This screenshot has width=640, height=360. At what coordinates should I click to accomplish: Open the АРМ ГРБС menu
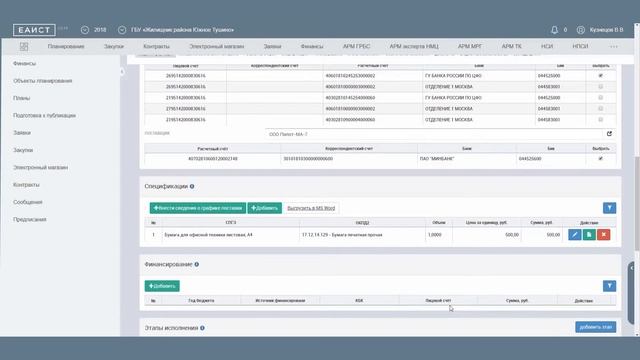click(356, 47)
